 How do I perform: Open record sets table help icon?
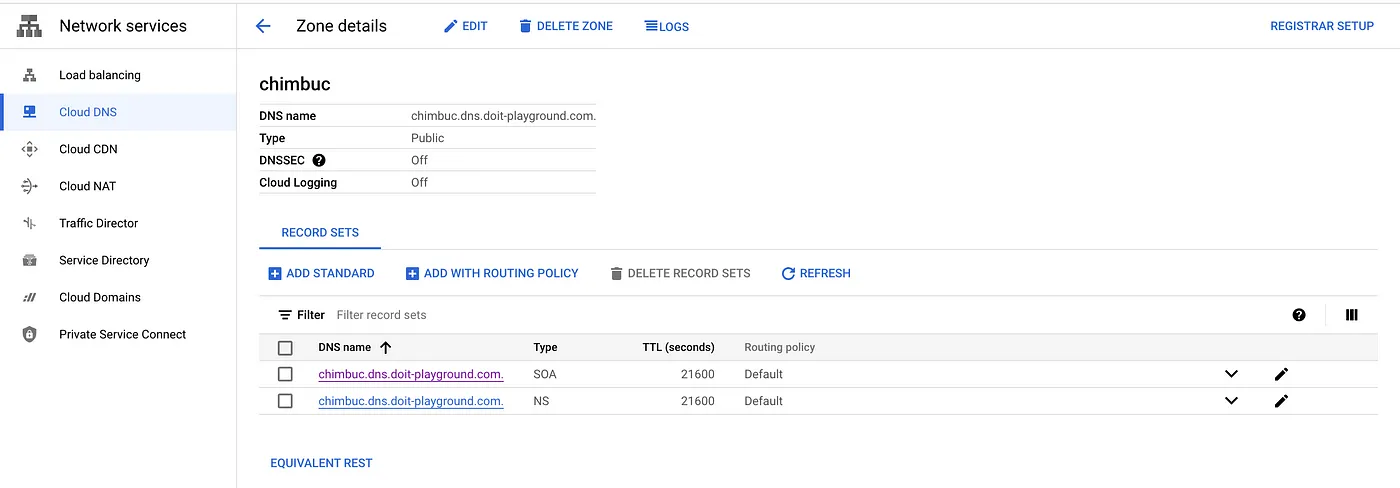click(x=1299, y=315)
